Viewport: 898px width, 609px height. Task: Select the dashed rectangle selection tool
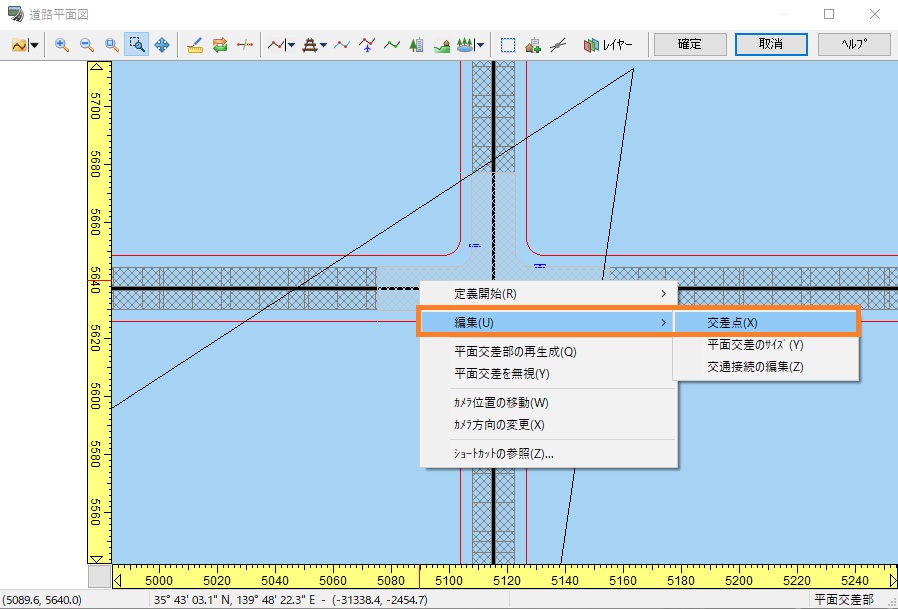pyautogui.click(x=508, y=45)
